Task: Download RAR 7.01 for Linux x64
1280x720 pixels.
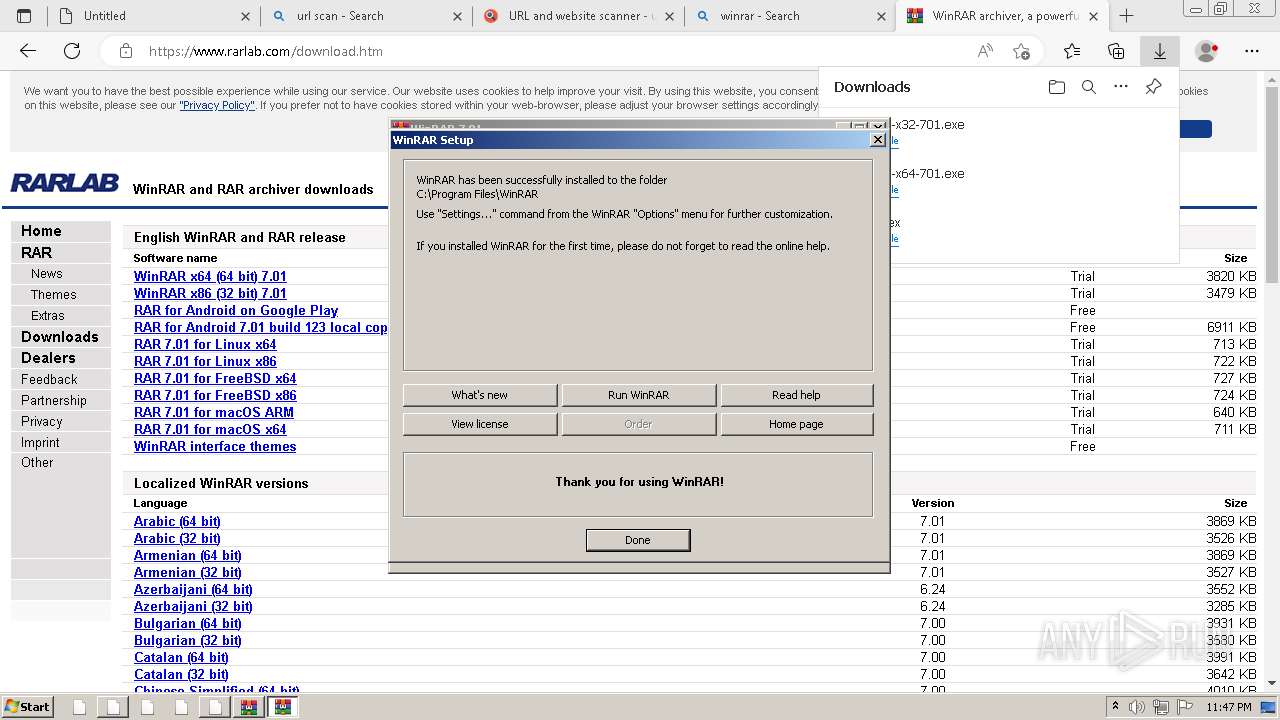Action: [205, 344]
